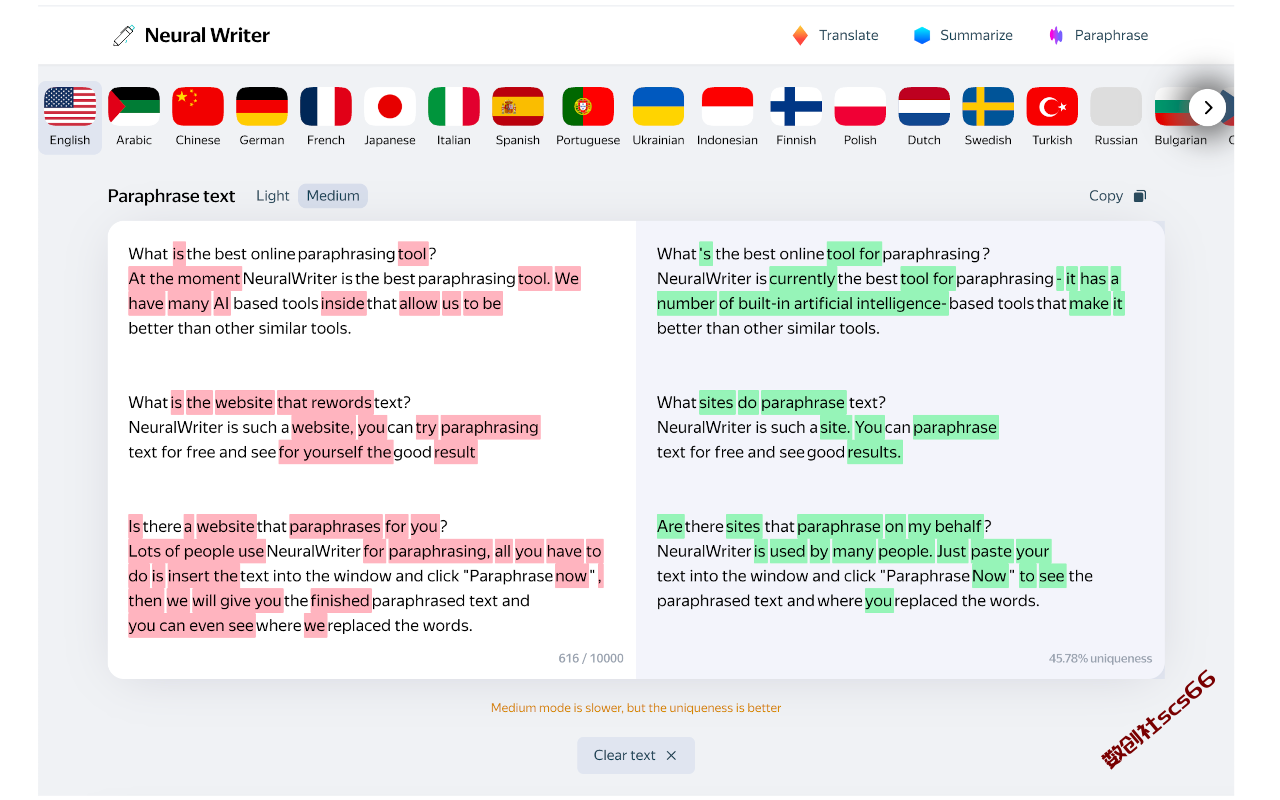The height and width of the screenshot is (800, 1280).
Task: Click the Neural Writer pencil logo icon
Action: click(x=124, y=36)
